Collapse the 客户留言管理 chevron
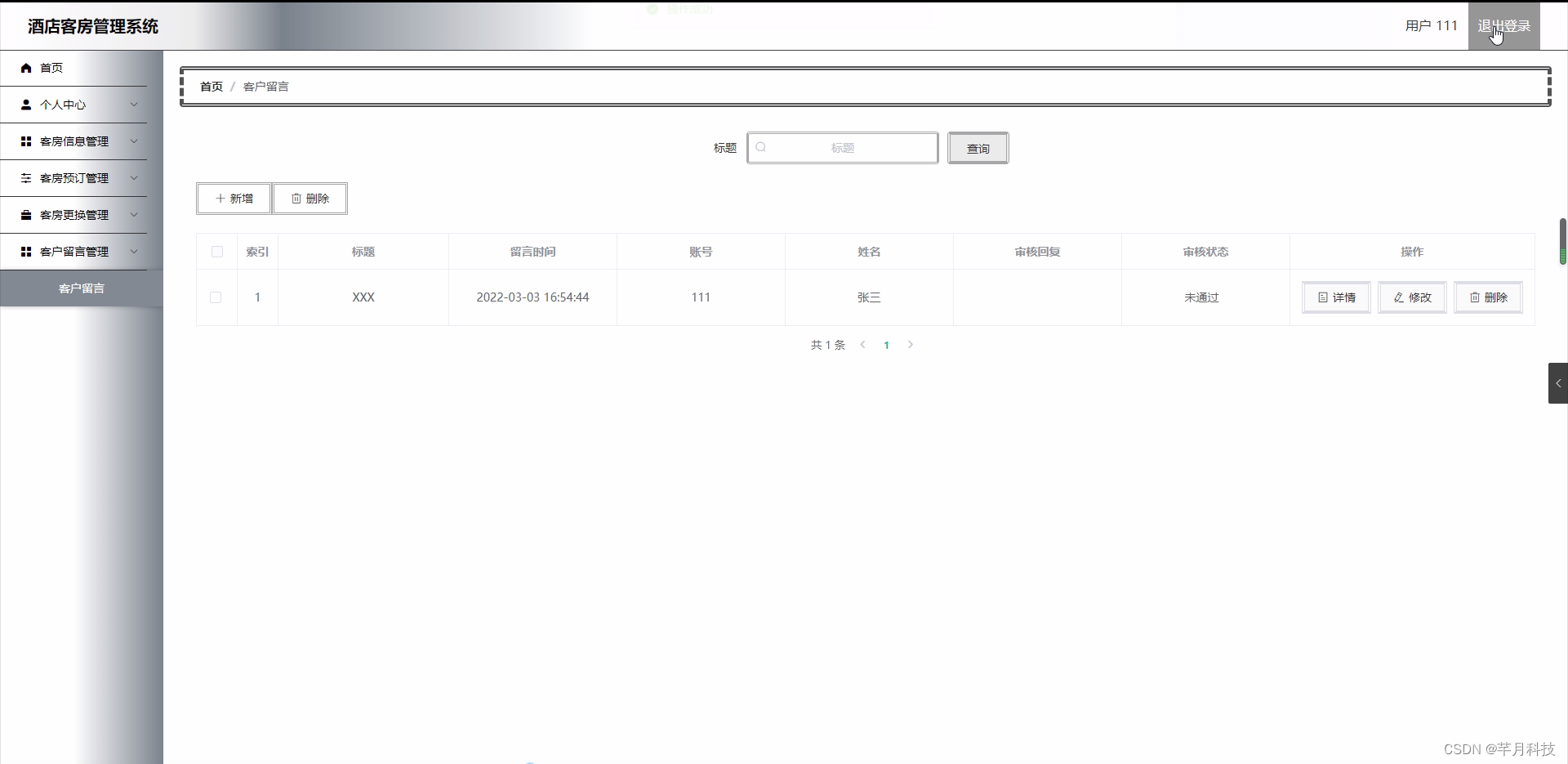 [134, 252]
